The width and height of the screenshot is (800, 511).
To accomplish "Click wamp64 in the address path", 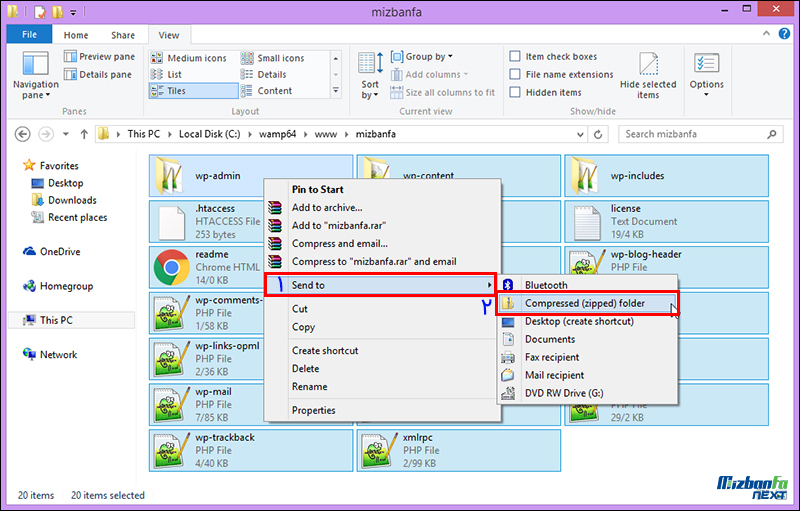I will (x=278, y=134).
